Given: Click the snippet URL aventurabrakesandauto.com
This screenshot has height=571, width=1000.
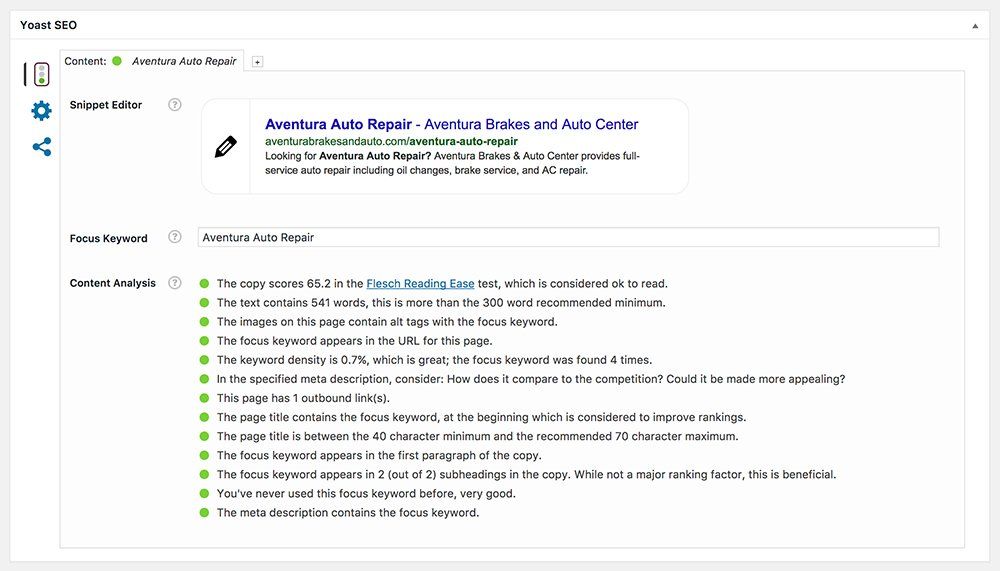Looking at the screenshot, I should (391, 142).
